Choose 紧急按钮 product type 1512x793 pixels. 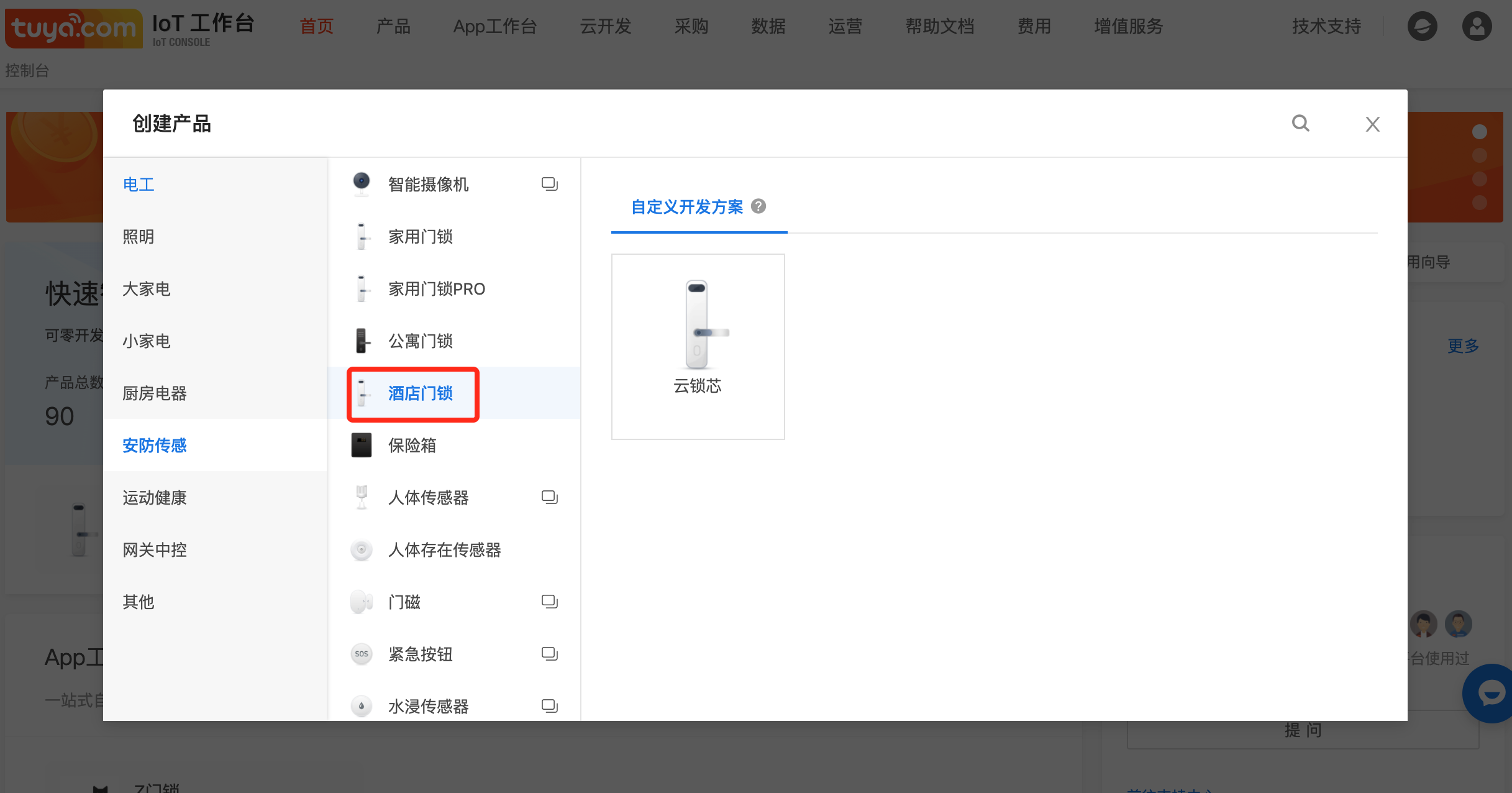[454, 654]
